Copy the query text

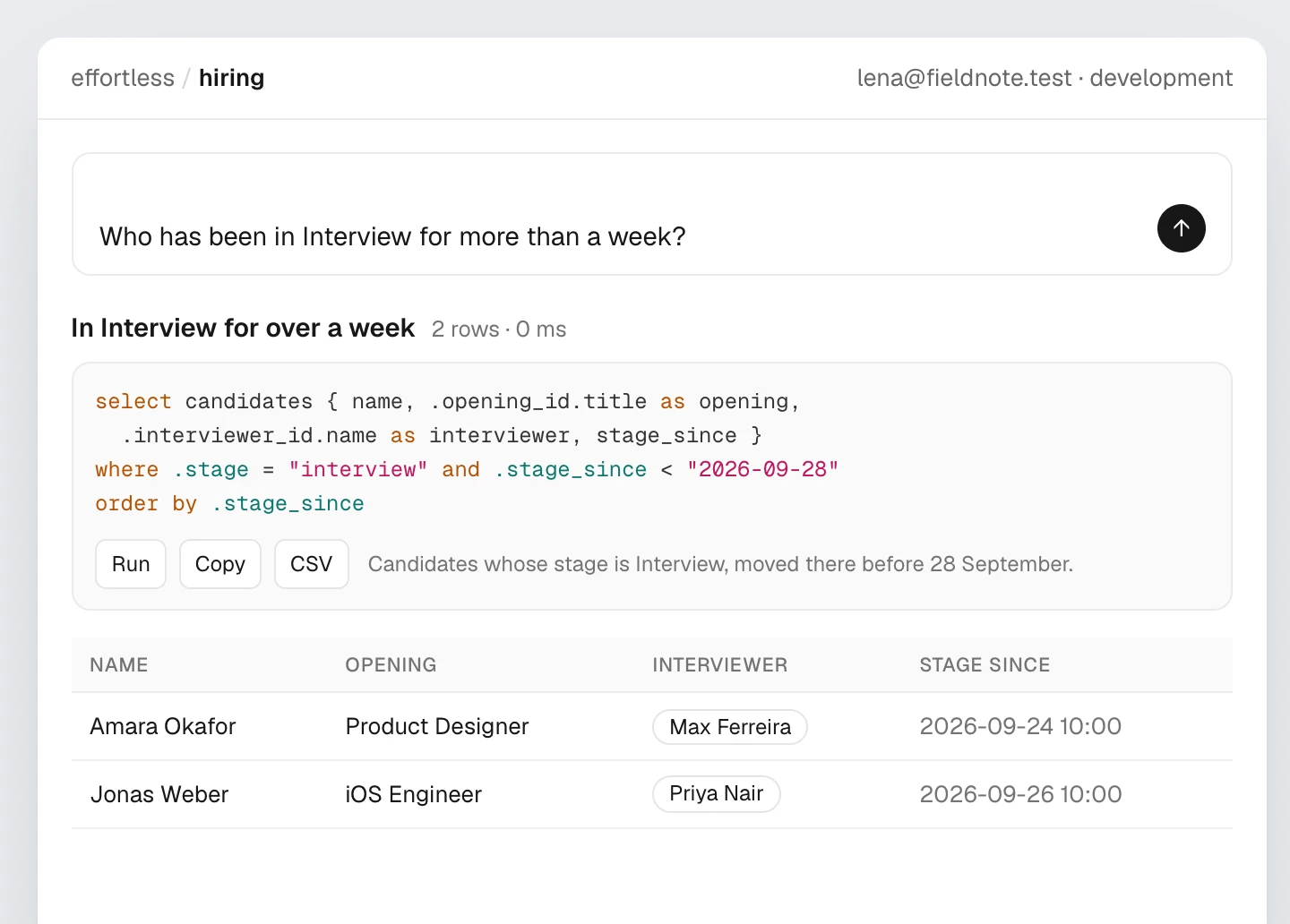point(220,564)
